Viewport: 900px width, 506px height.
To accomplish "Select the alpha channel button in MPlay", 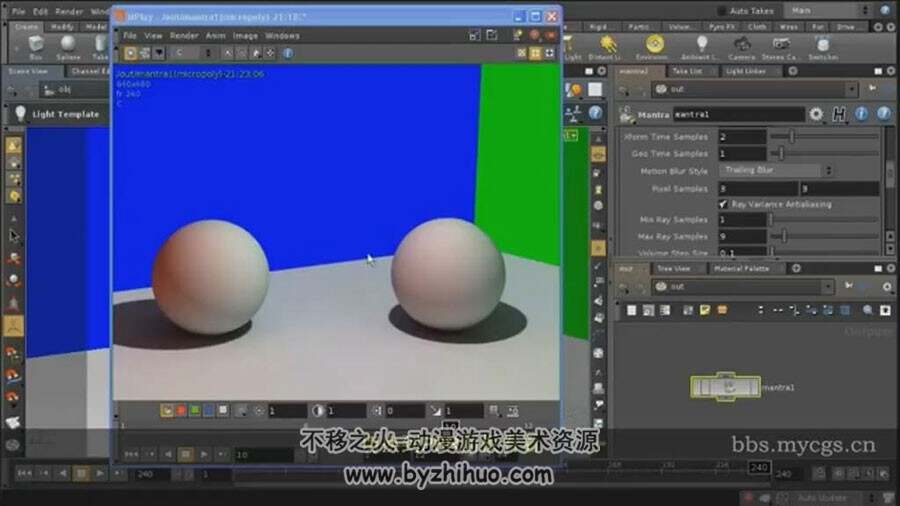I will pyautogui.click(x=223, y=411).
